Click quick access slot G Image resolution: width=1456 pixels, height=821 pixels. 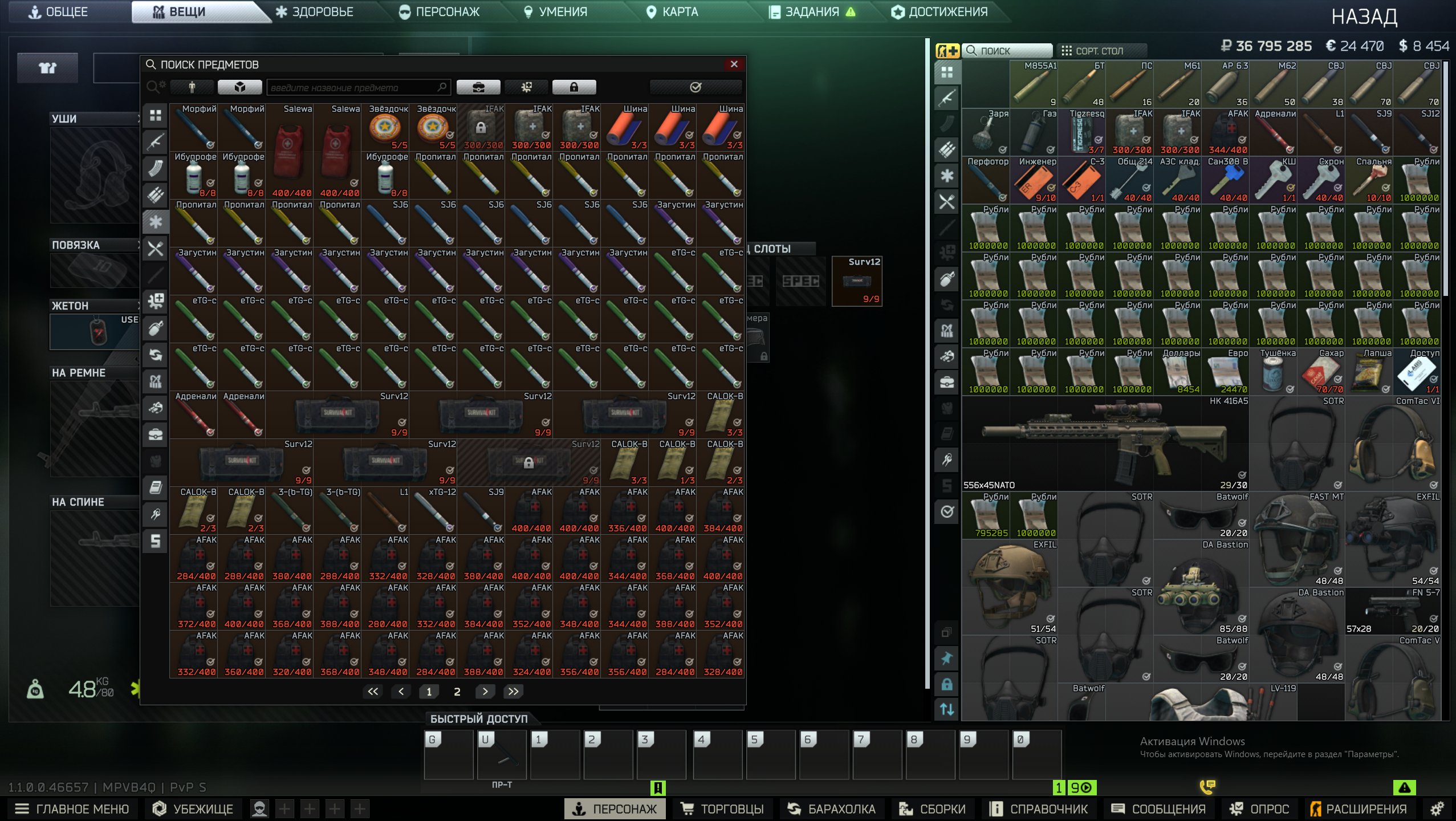pos(449,754)
